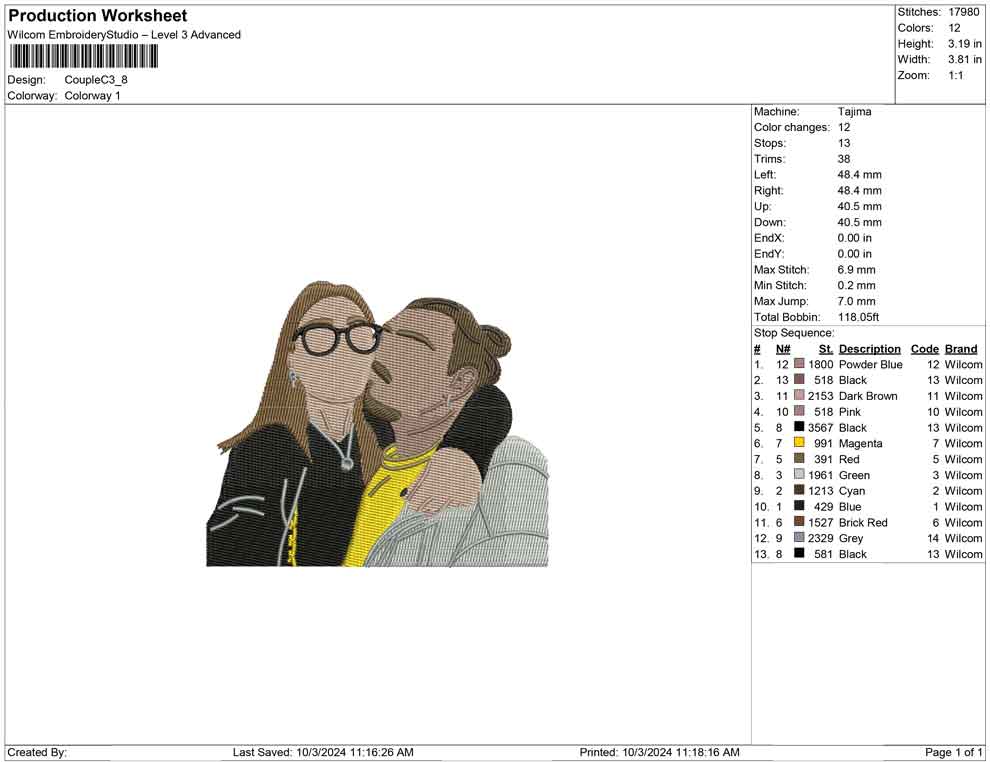Select the "Down:" measurement label

(x=770, y=222)
